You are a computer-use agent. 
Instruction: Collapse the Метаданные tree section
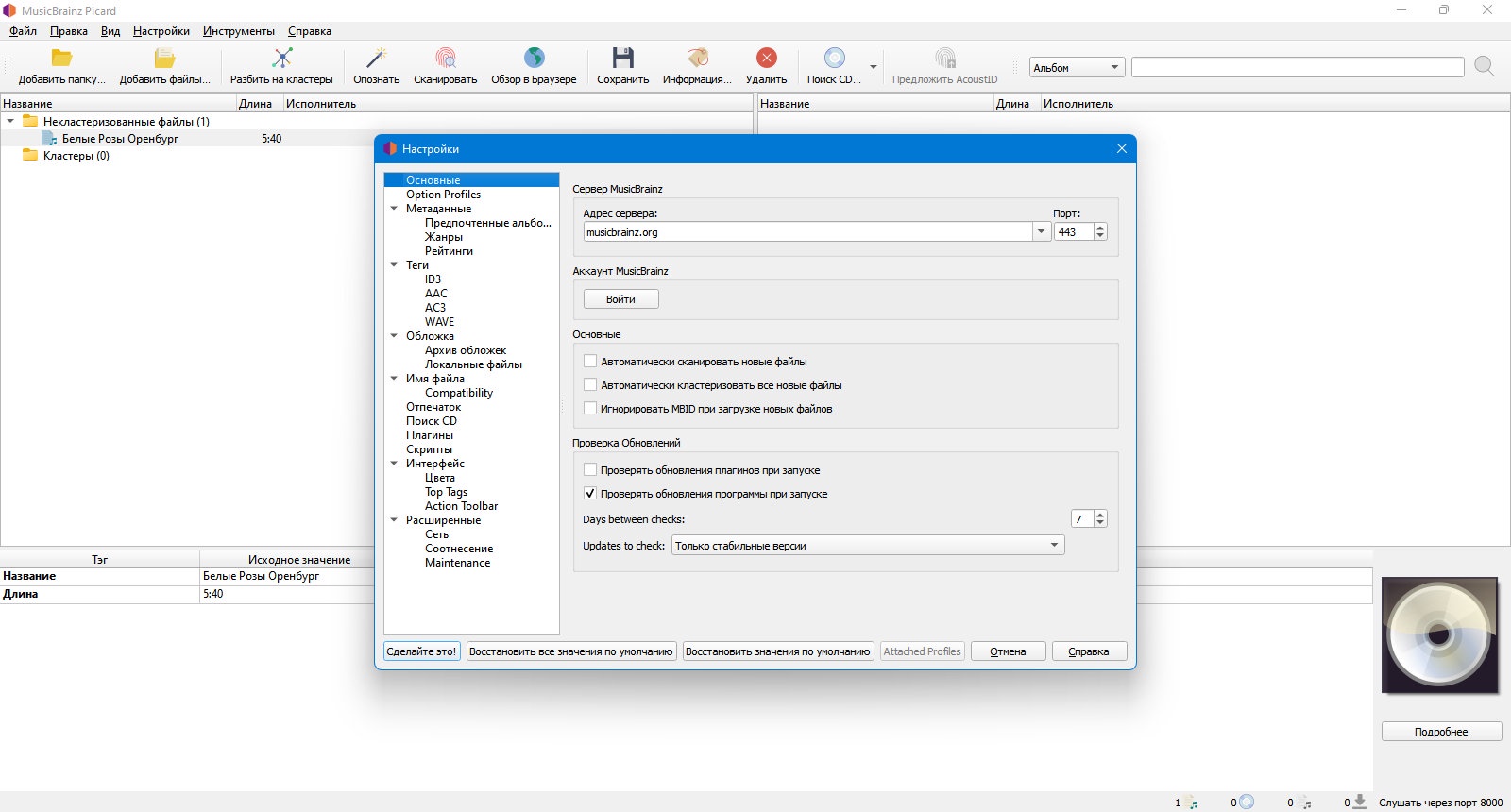394,209
